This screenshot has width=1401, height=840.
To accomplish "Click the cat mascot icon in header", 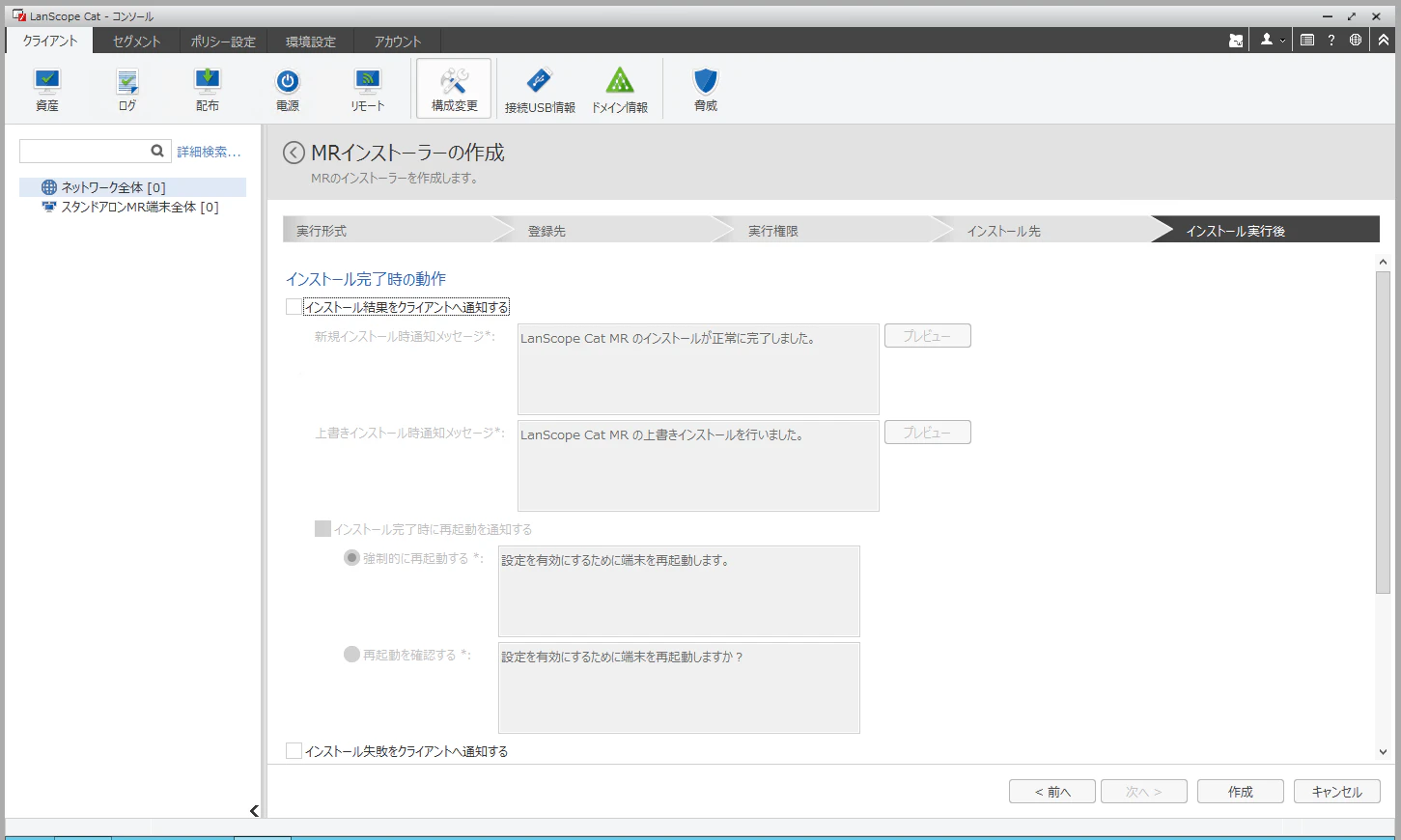I will point(1236,41).
